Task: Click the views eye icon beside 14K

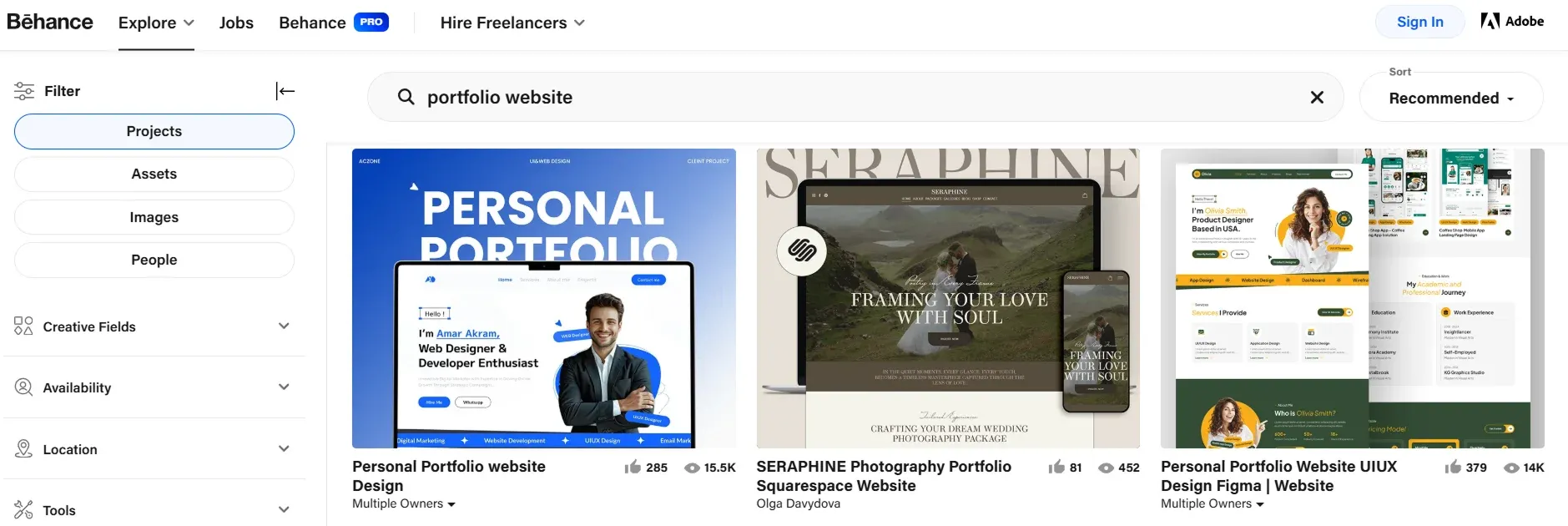Action: [x=1511, y=468]
